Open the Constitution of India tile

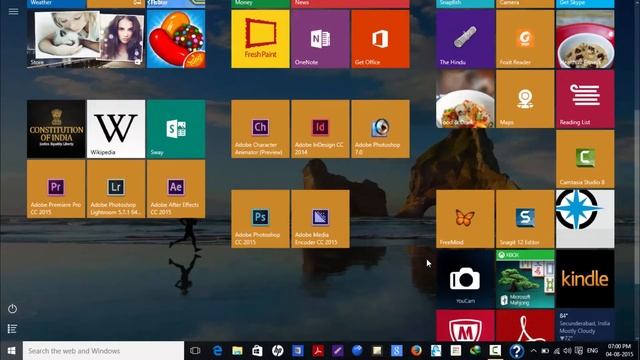click(56, 129)
